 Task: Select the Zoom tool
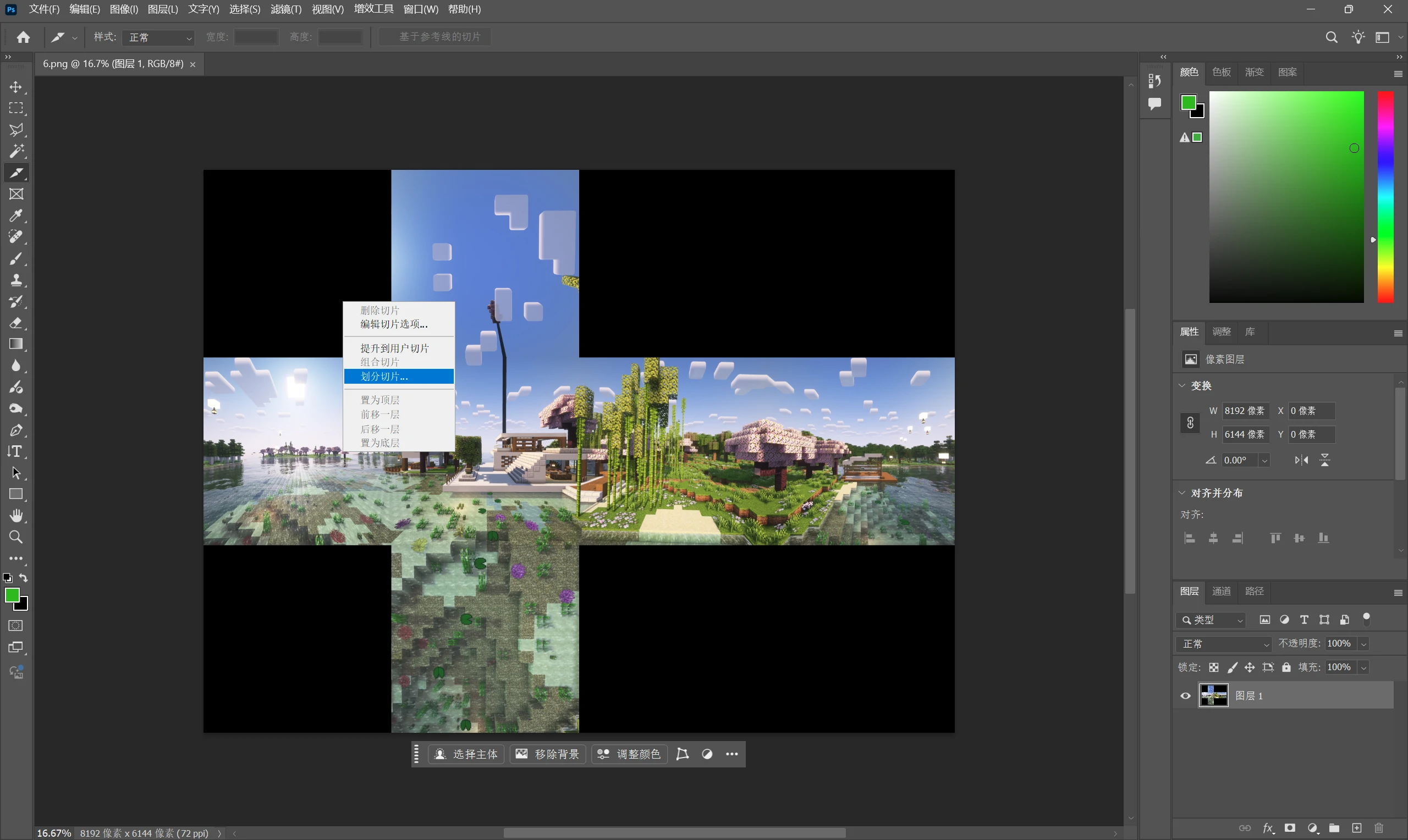coord(16,537)
